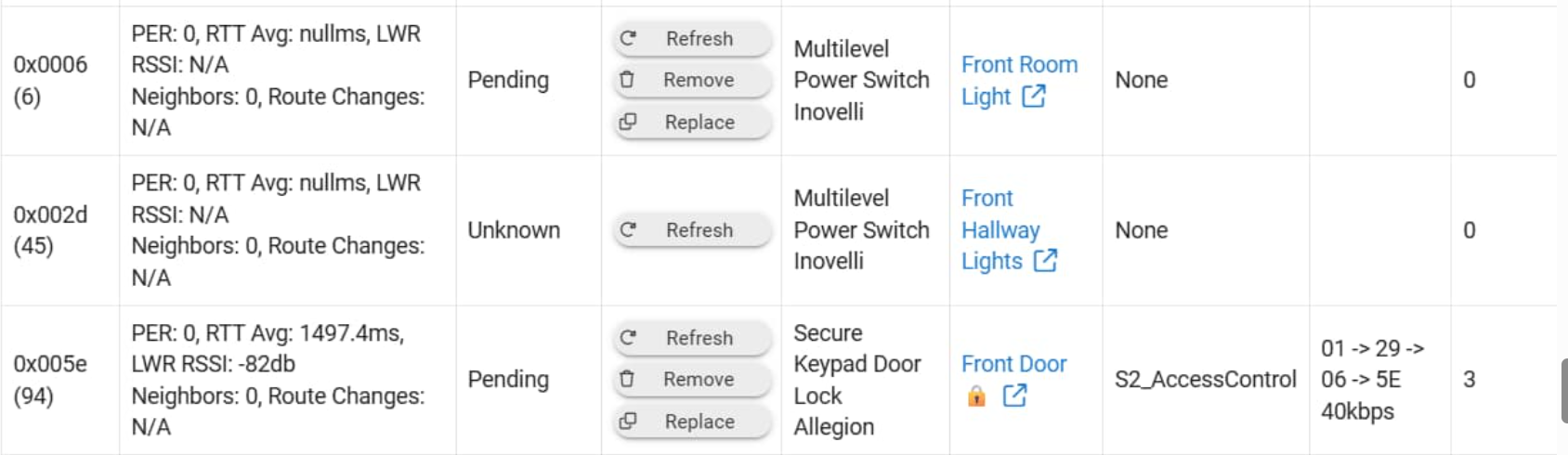
Task: Click the vertical scrollbar handle at right edge
Action: pos(1563,390)
